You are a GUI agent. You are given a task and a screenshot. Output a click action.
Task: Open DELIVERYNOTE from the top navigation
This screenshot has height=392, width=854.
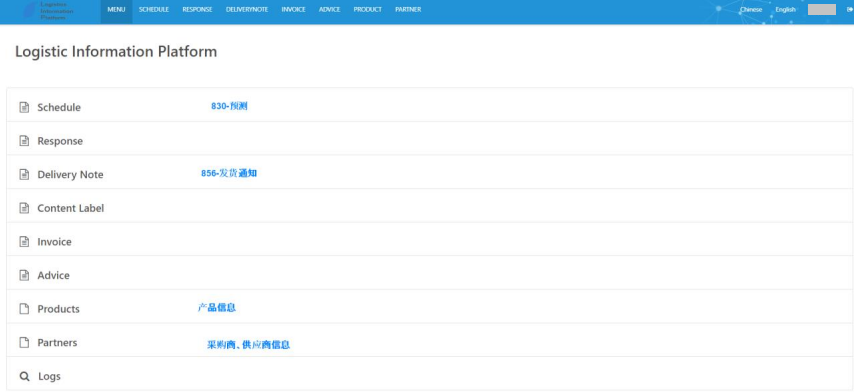pyautogui.click(x=247, y=9)
